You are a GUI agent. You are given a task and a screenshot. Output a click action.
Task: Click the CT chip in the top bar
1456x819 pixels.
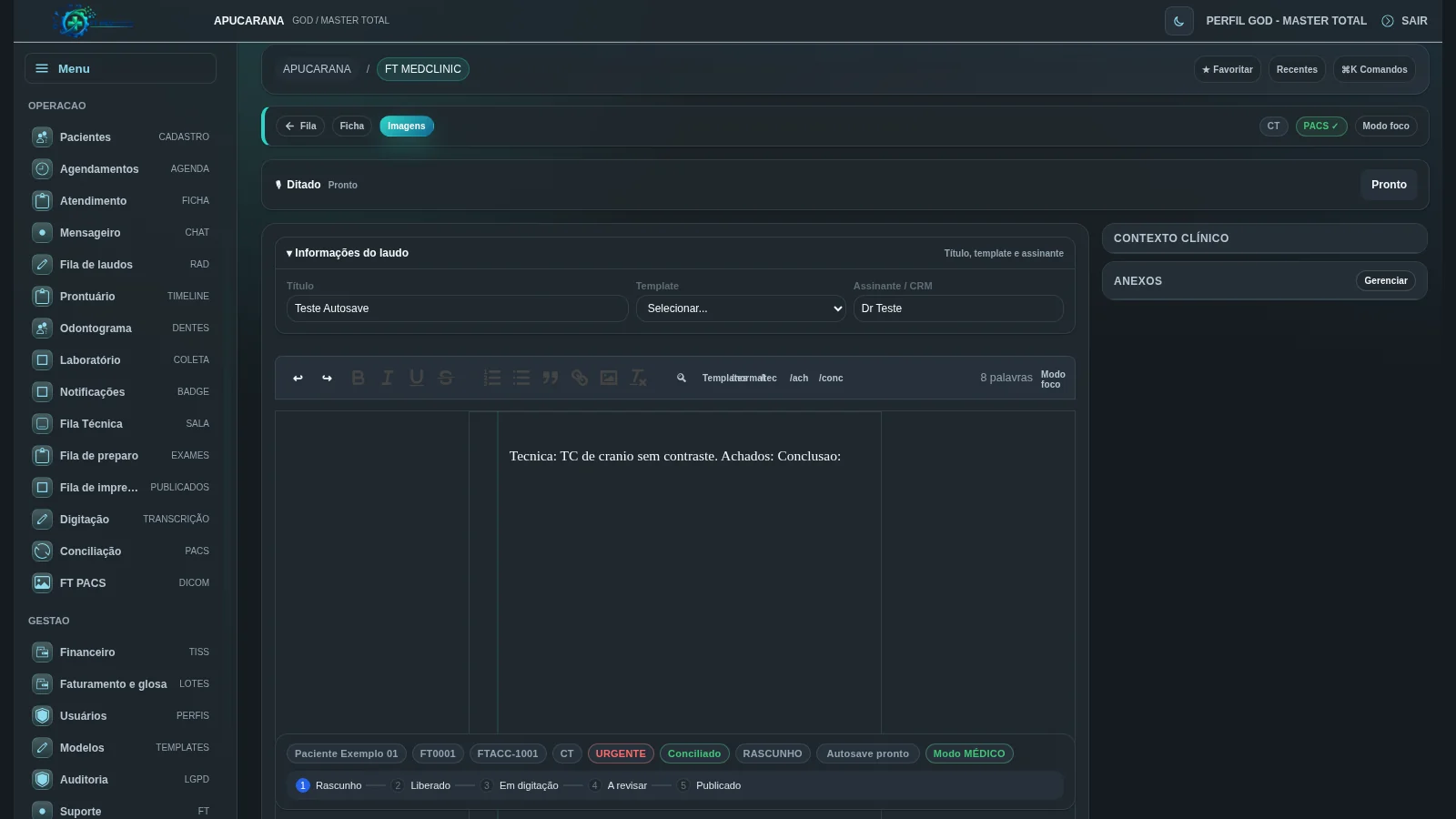[x=1273, y=126]
